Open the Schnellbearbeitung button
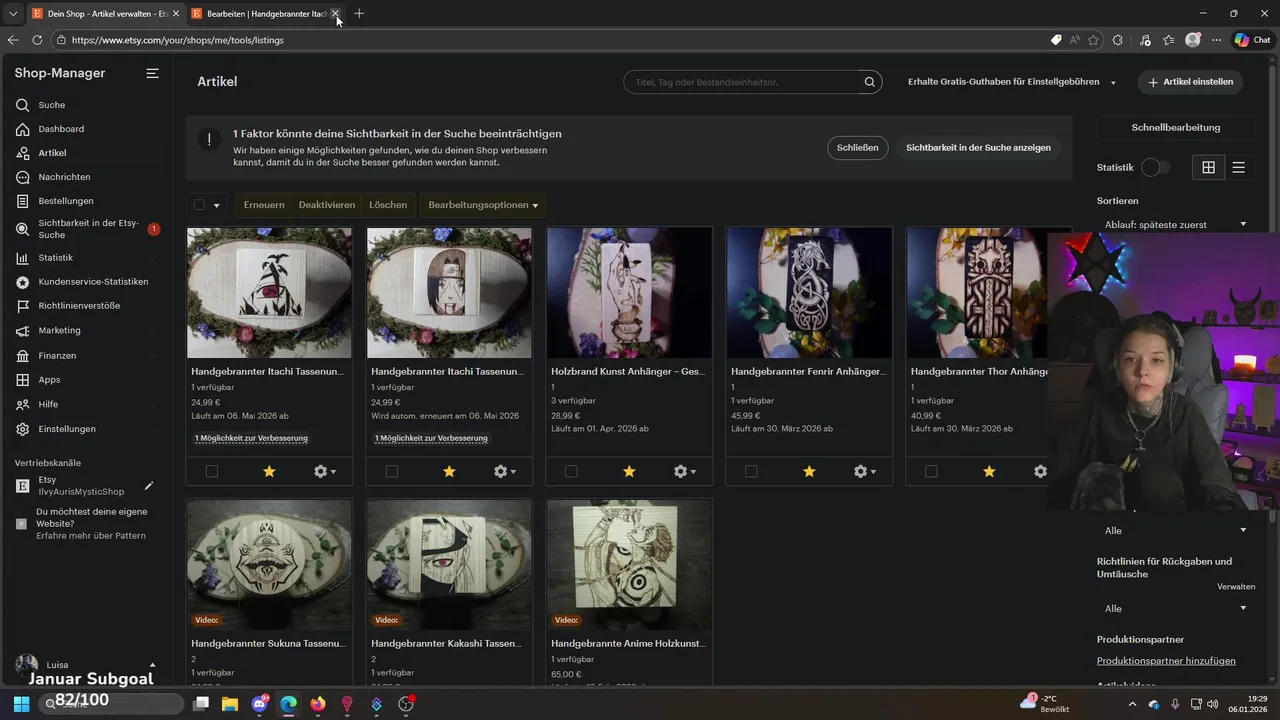This screenshot has width=1280, height=720. 1175,128
